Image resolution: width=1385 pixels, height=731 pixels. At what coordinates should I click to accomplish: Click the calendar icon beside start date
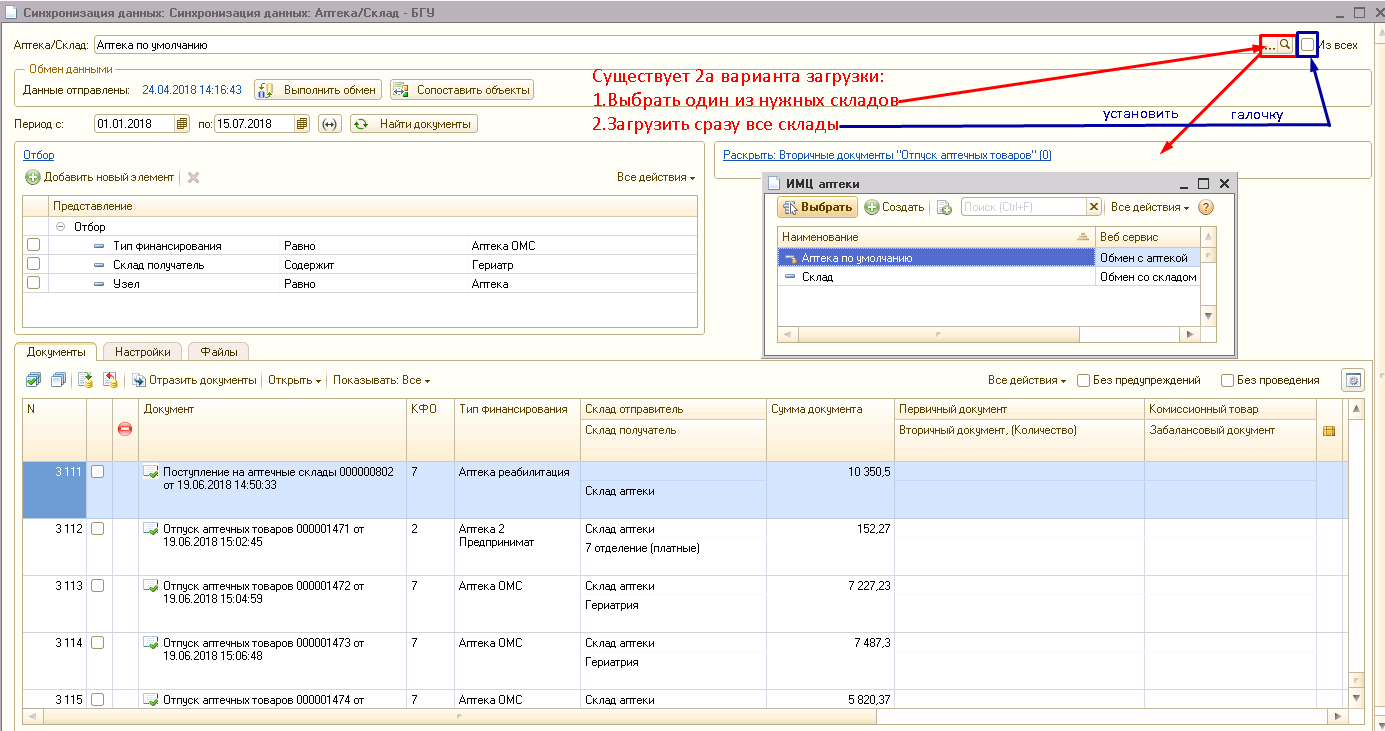pos(181,124)
